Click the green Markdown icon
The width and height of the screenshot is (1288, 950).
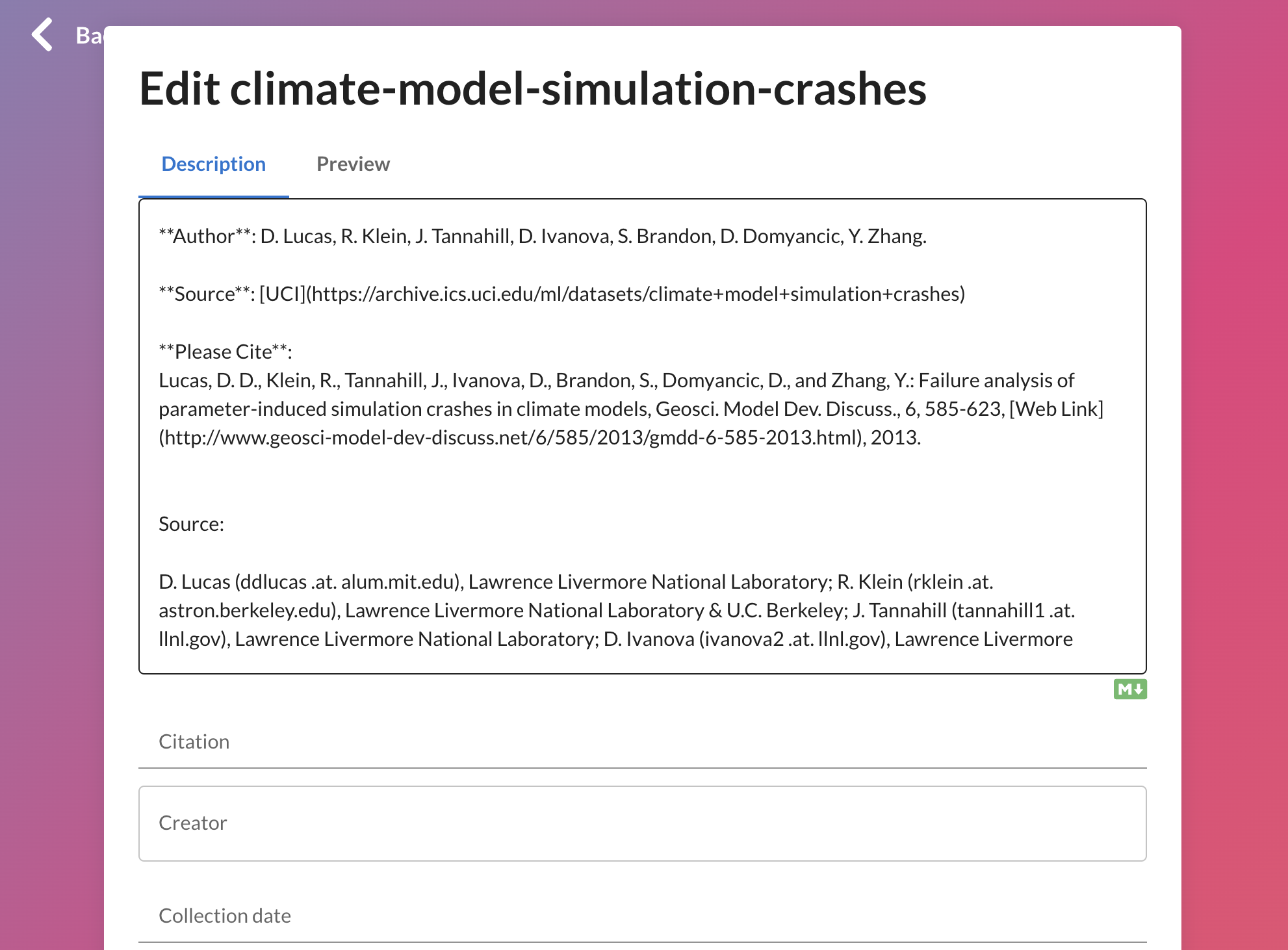click(x=1129, y=689)
